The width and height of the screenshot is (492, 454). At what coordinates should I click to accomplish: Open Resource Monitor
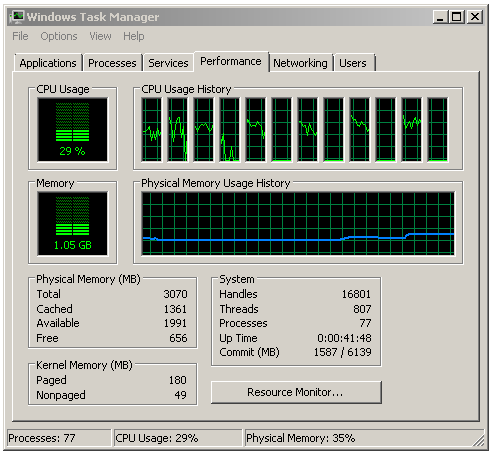(296, 392)
